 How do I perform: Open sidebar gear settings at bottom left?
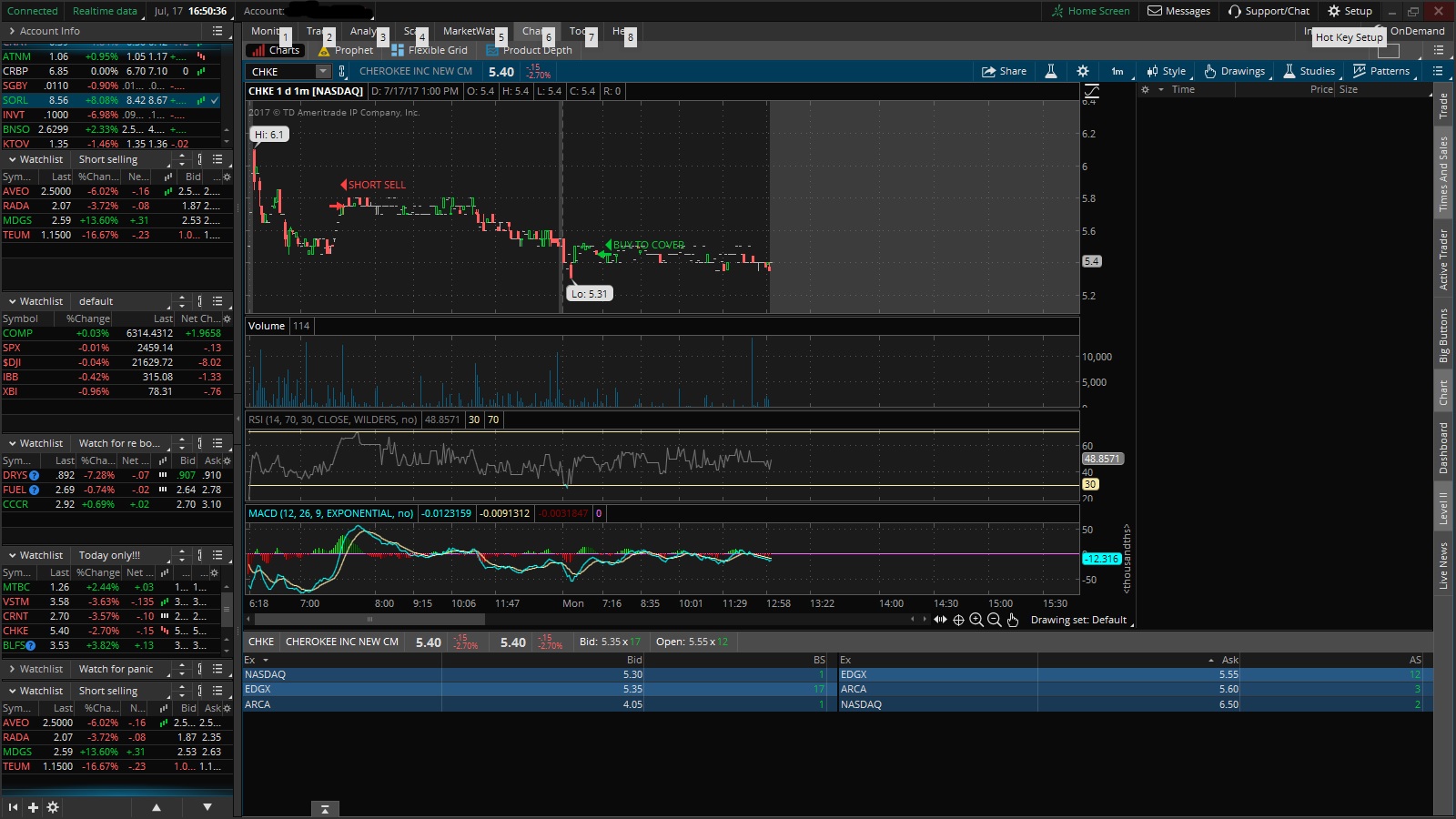pyautogui.click(x=53, y=807)
